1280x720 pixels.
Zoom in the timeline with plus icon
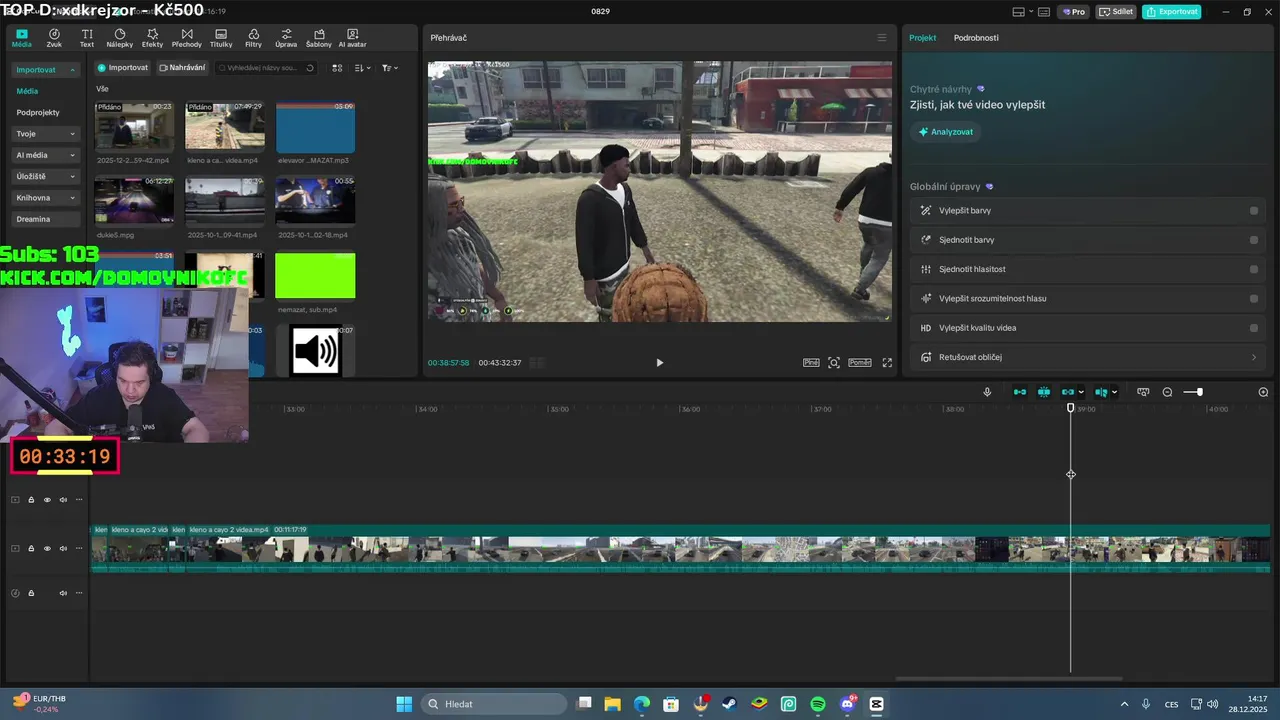tap(1263, 392)
